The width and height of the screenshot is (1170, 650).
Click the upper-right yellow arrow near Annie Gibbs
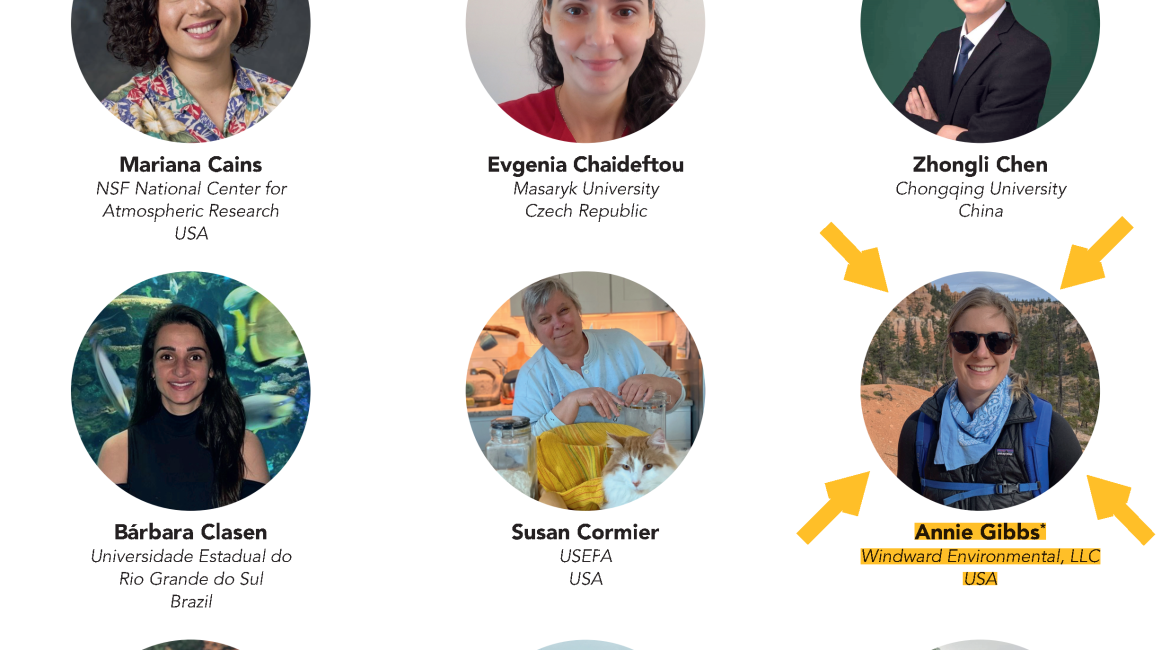1096,253
